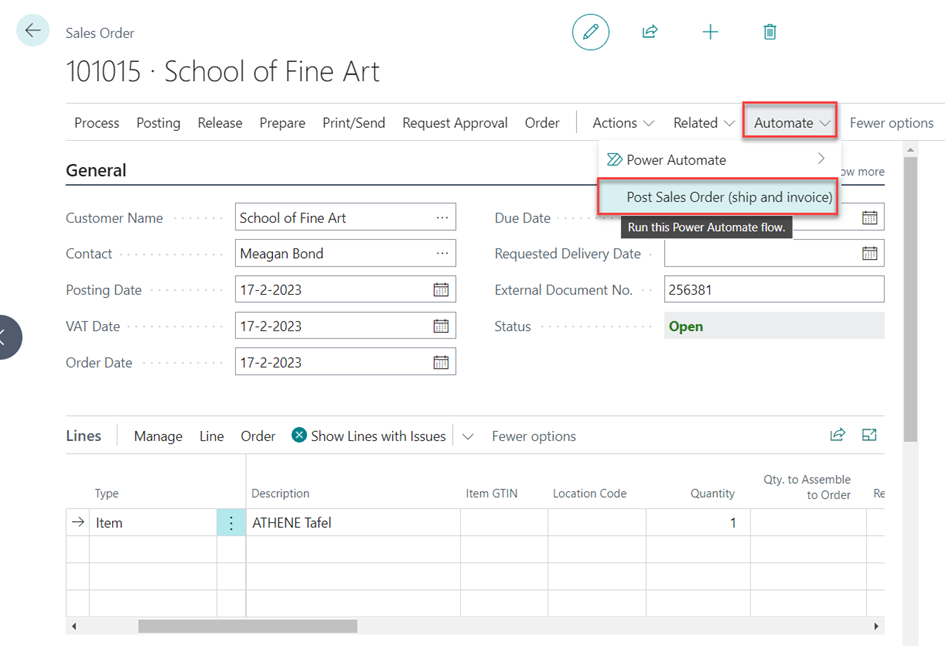Image resolution: width=945 pixels, height=646 pixels.
Task: Click the Type cell showing Item
Action: pyautogui.click(x=153, y=522)
